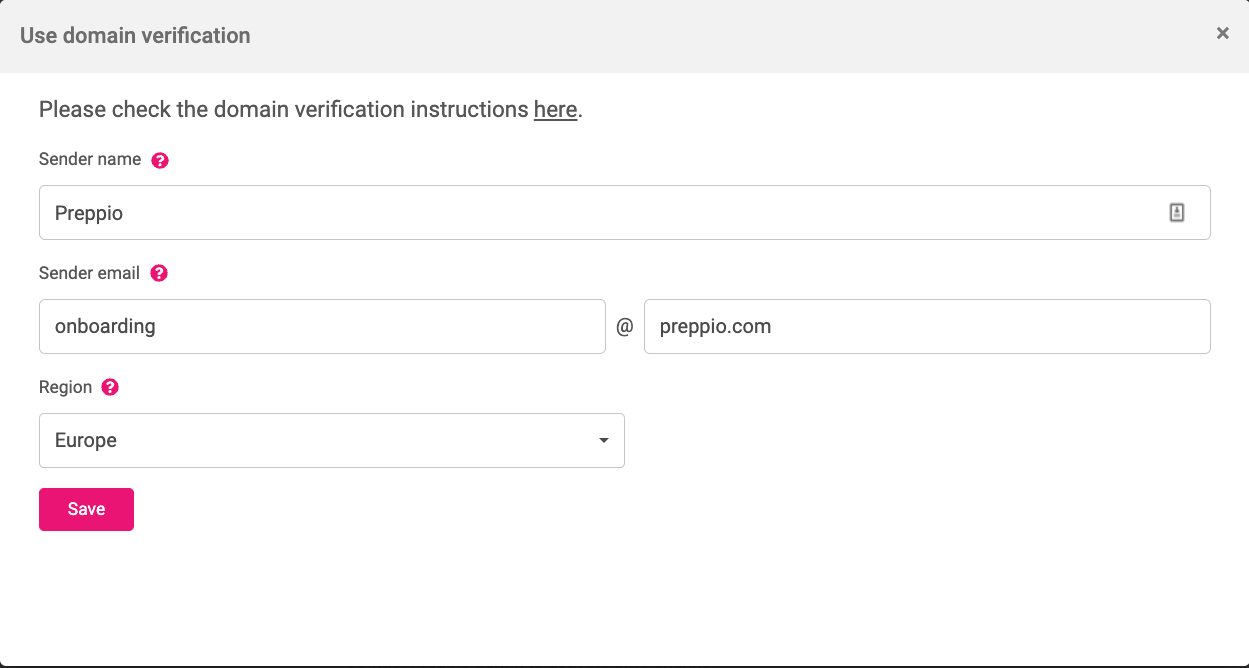Click the @ separator between email fields
1249x668 pixels.
click(624, 326)
